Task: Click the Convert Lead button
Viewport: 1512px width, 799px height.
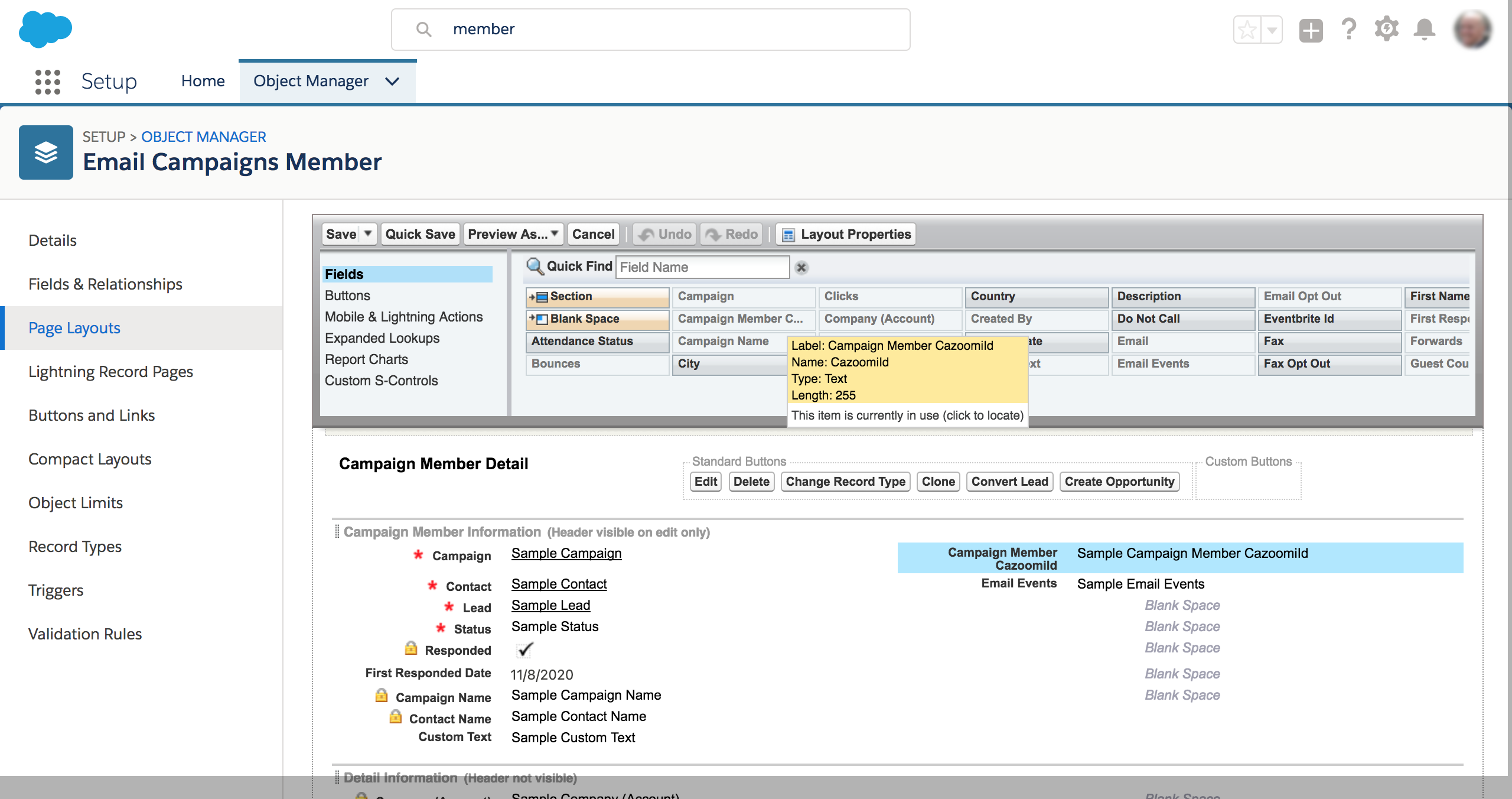Action: click(1010, 482)
